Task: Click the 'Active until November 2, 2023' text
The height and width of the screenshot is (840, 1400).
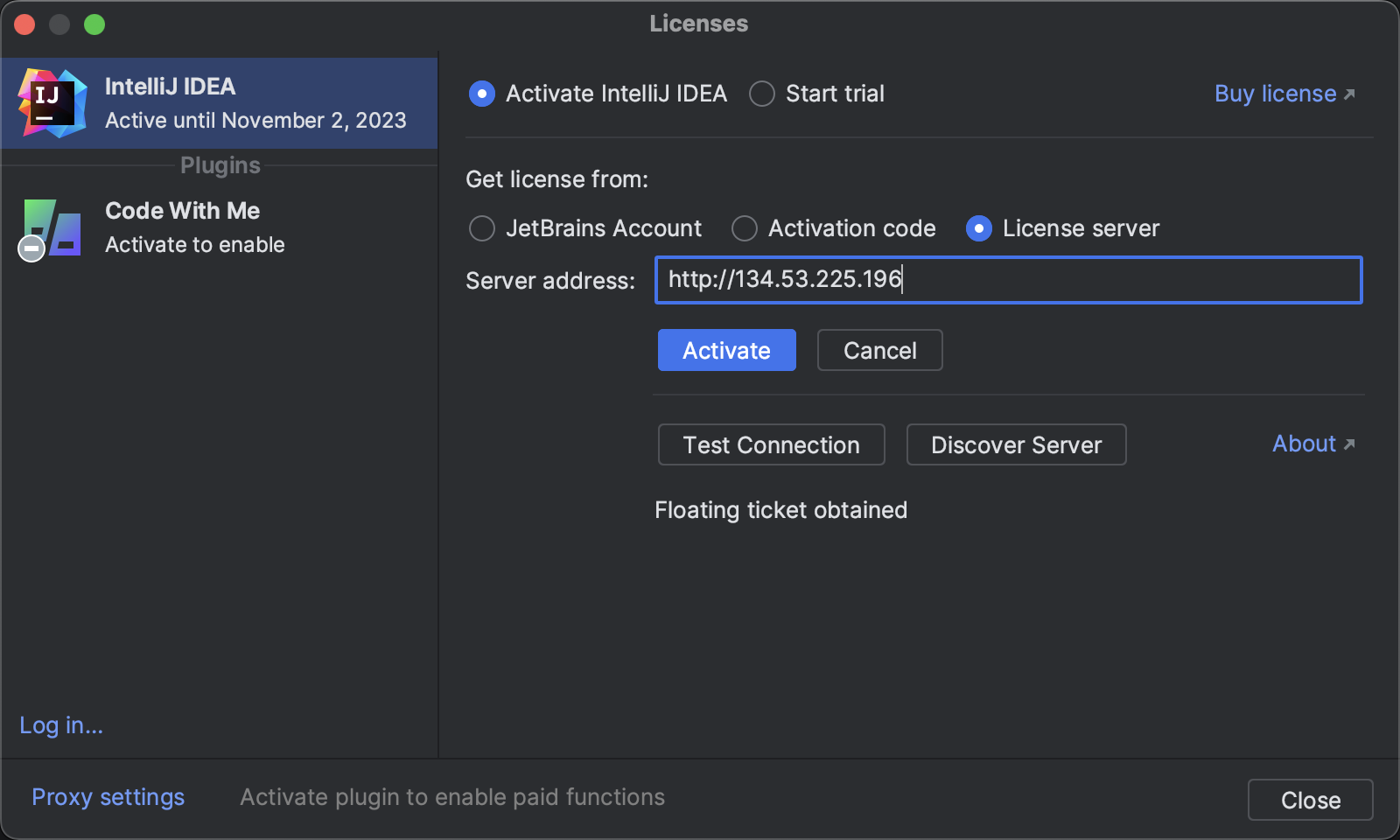Action: (255, 121)
